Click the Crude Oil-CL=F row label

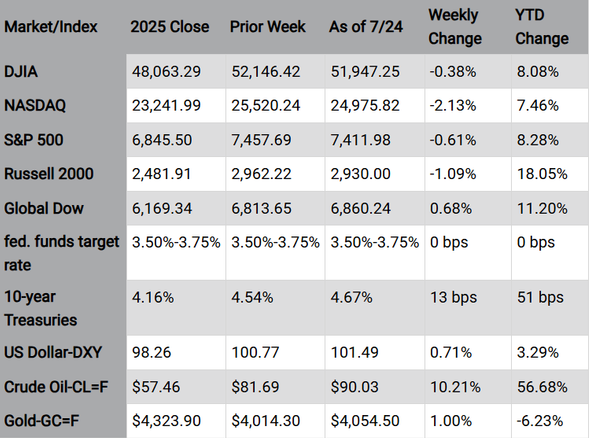(56, 387)
